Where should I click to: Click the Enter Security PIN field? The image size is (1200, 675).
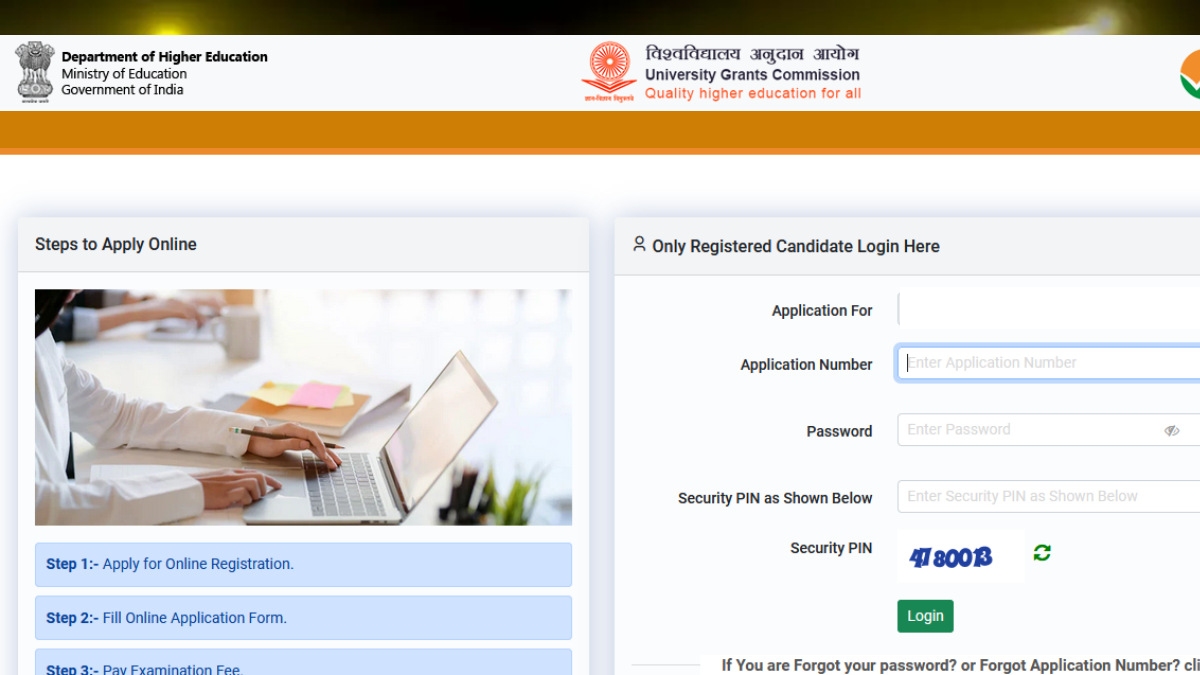(x=1049, y=496)
